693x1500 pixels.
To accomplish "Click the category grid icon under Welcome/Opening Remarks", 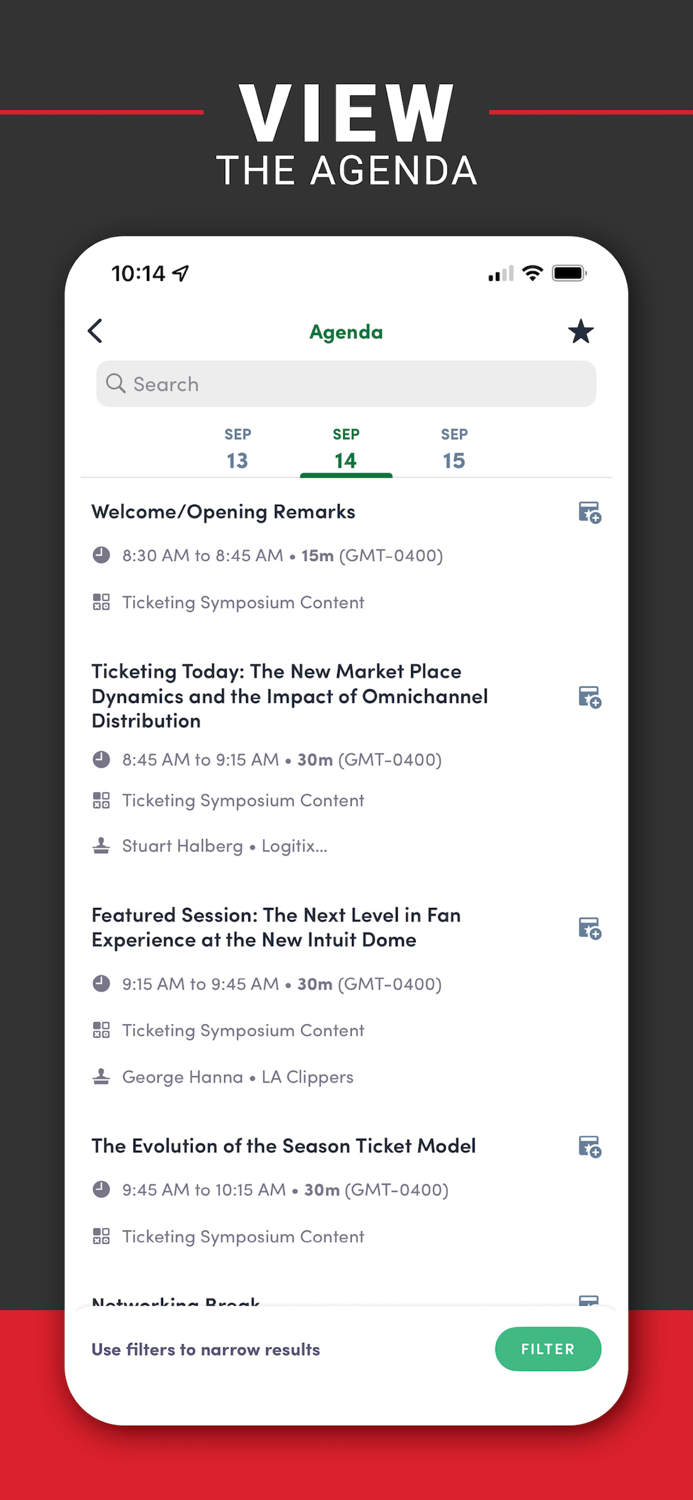I will click(x=101, y=602).
